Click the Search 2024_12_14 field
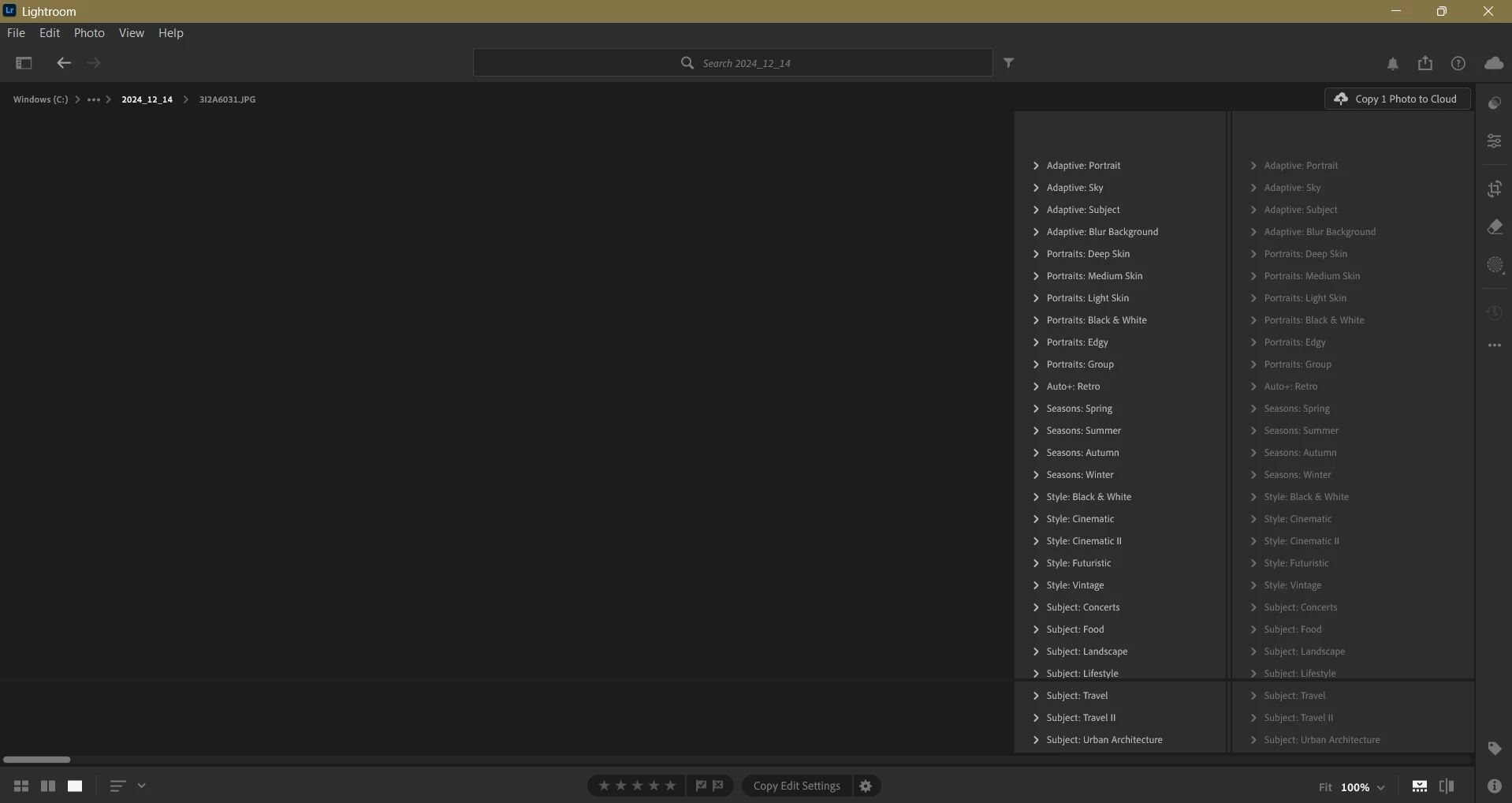 [733, 62]
